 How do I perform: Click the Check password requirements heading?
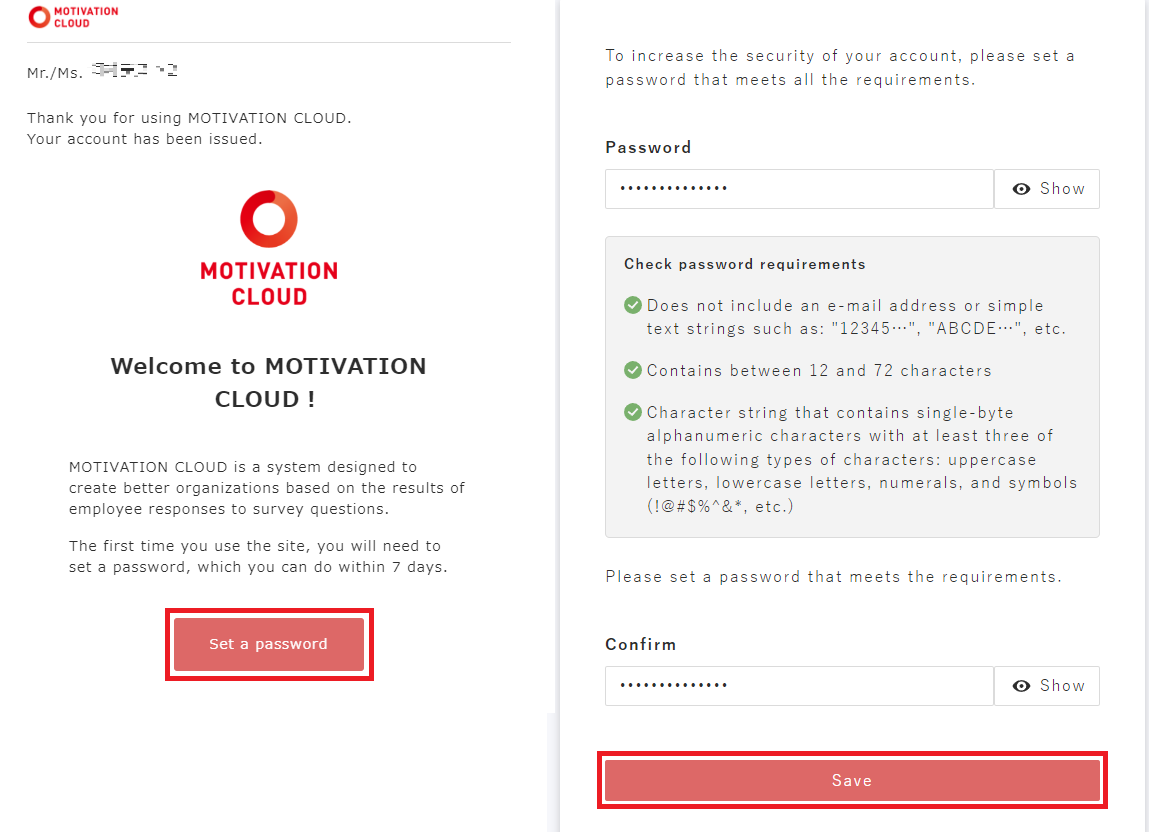tap(745, 265)
